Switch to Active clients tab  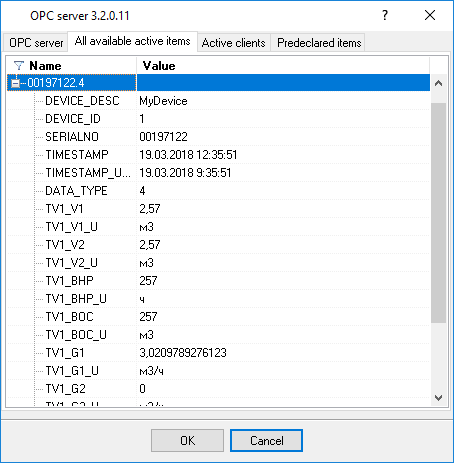click(x=234, y=43)
